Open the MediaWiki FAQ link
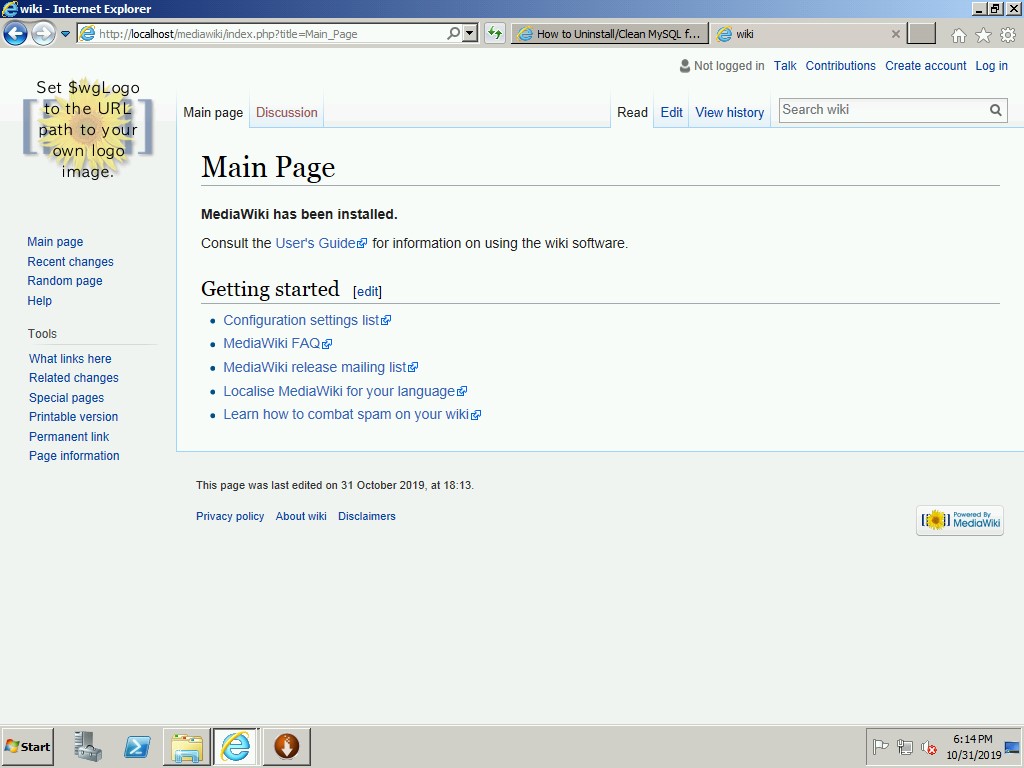This screenshot has width=1024, height=768. click(278, 344)
